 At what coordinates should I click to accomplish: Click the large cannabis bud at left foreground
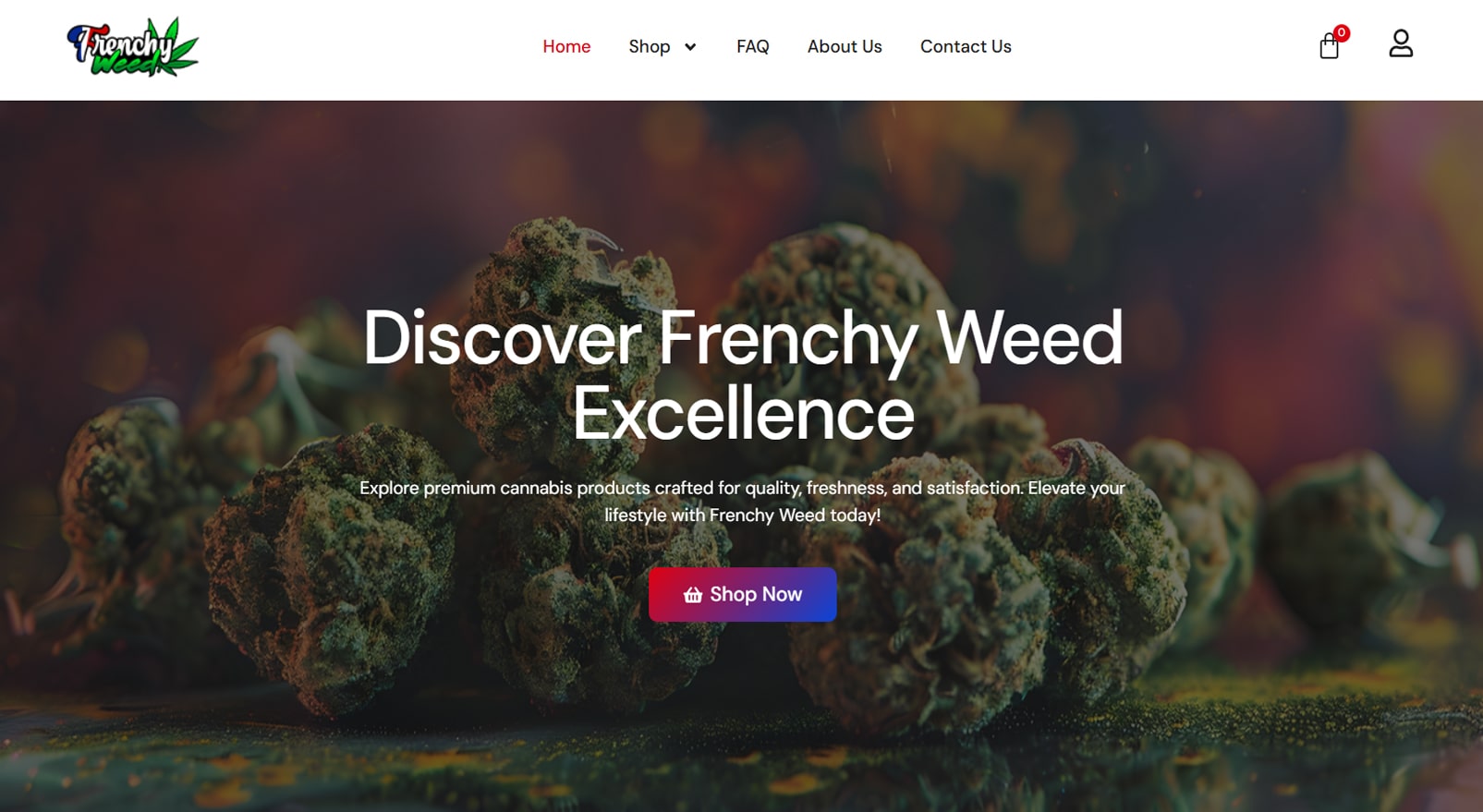point(328,564)
